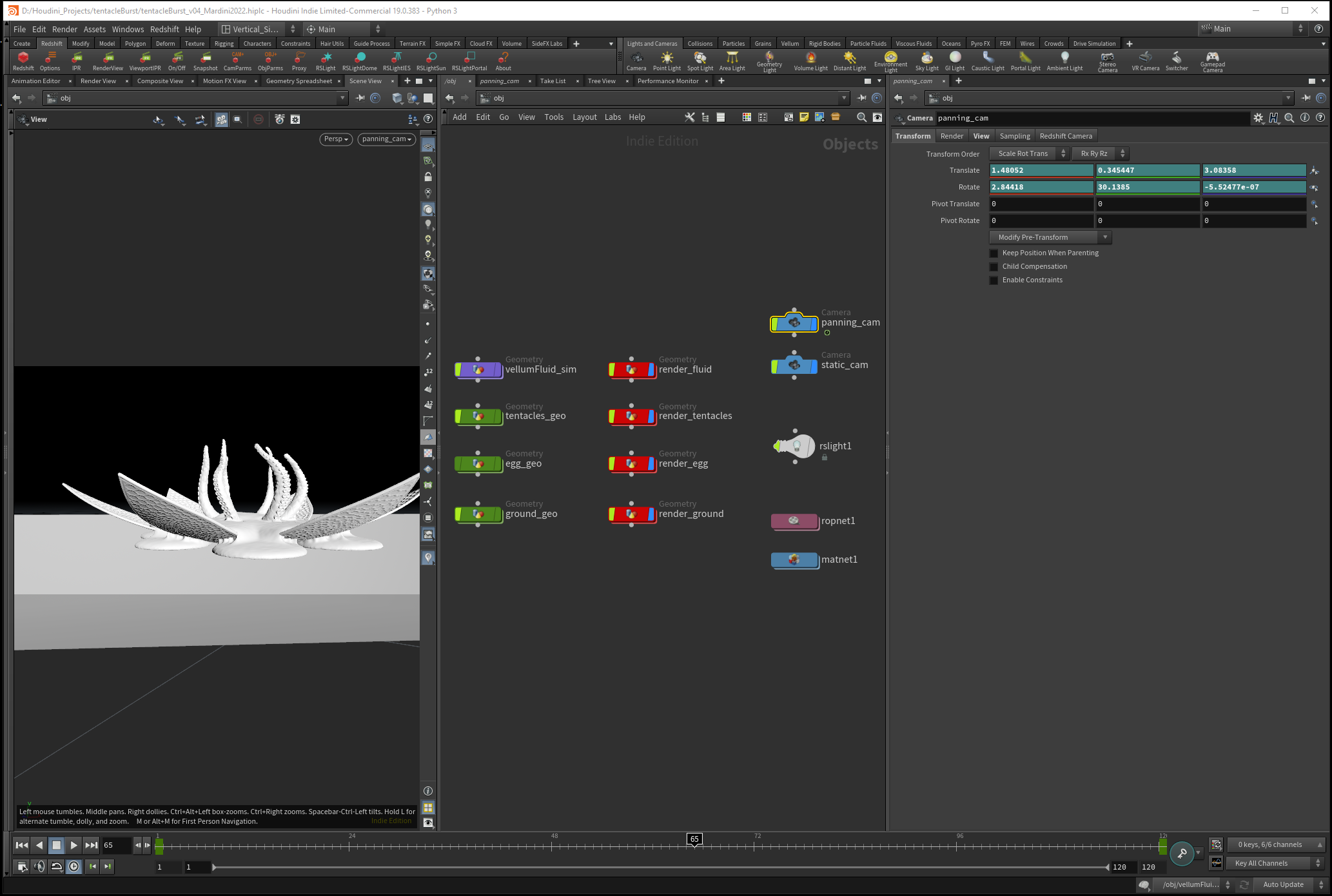
Task: Switch to the Geometry Spreadsheet pane tab
Action: (x=299, y=81)
